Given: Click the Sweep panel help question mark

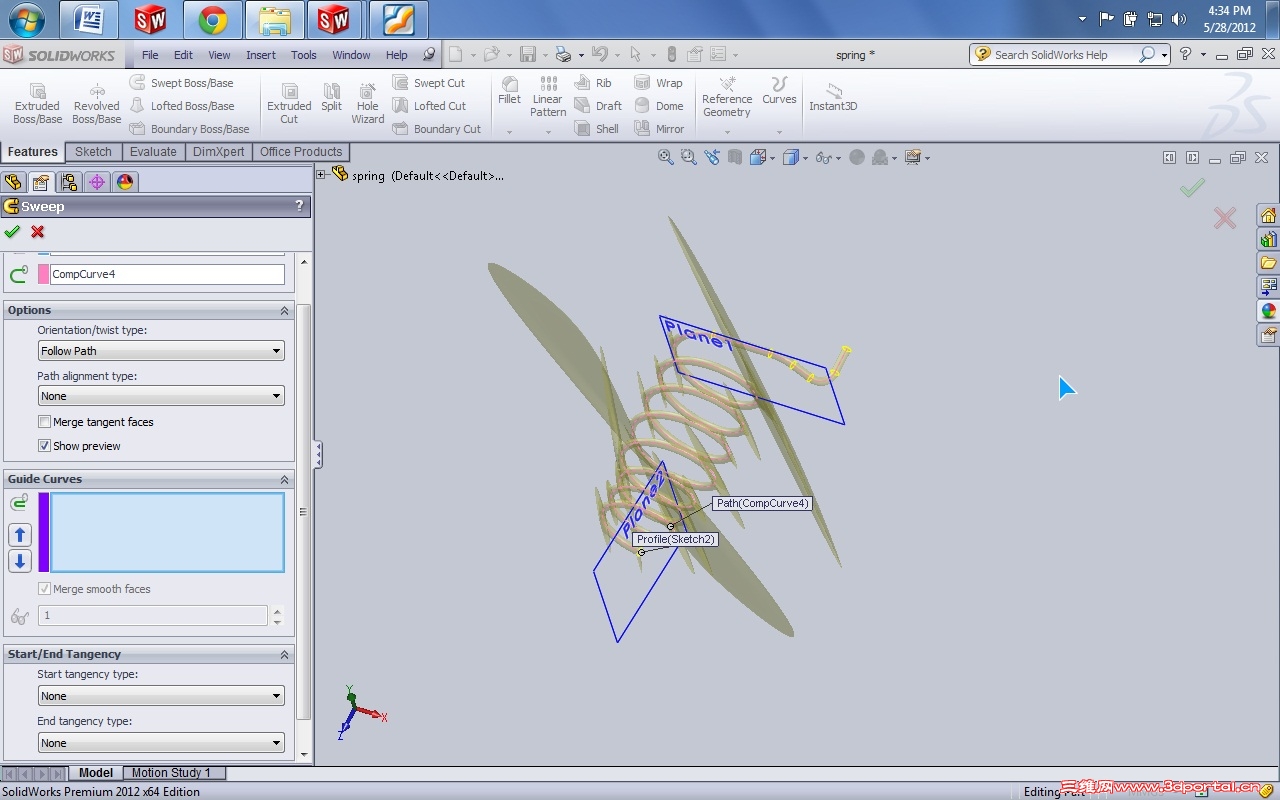Looking at the screenshot, I should coord(299,206).
